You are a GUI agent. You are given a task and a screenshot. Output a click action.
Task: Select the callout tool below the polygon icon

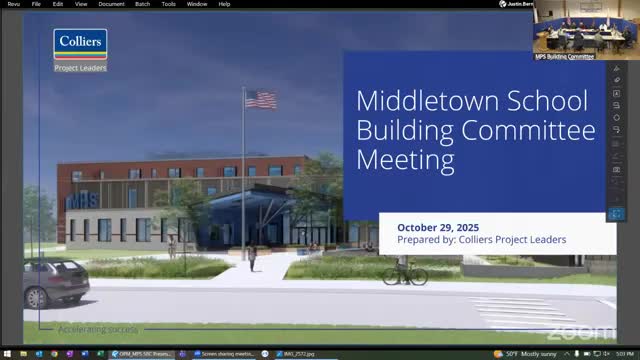616,129
